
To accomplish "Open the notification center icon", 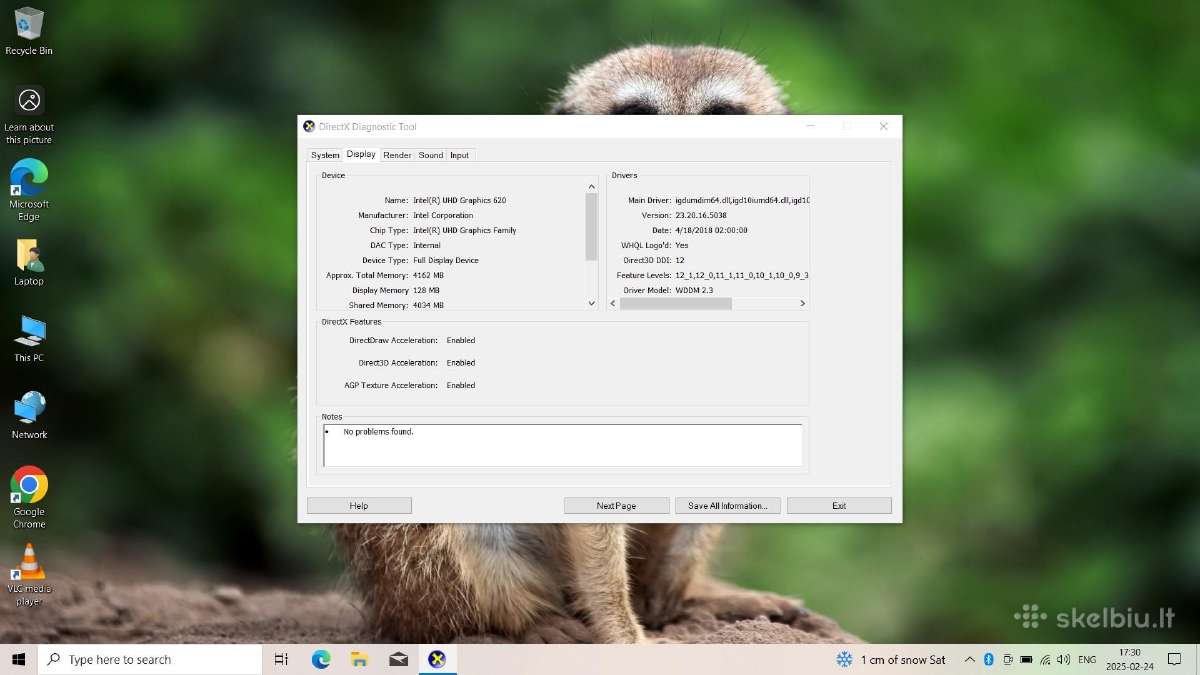I will point(1176,660).
